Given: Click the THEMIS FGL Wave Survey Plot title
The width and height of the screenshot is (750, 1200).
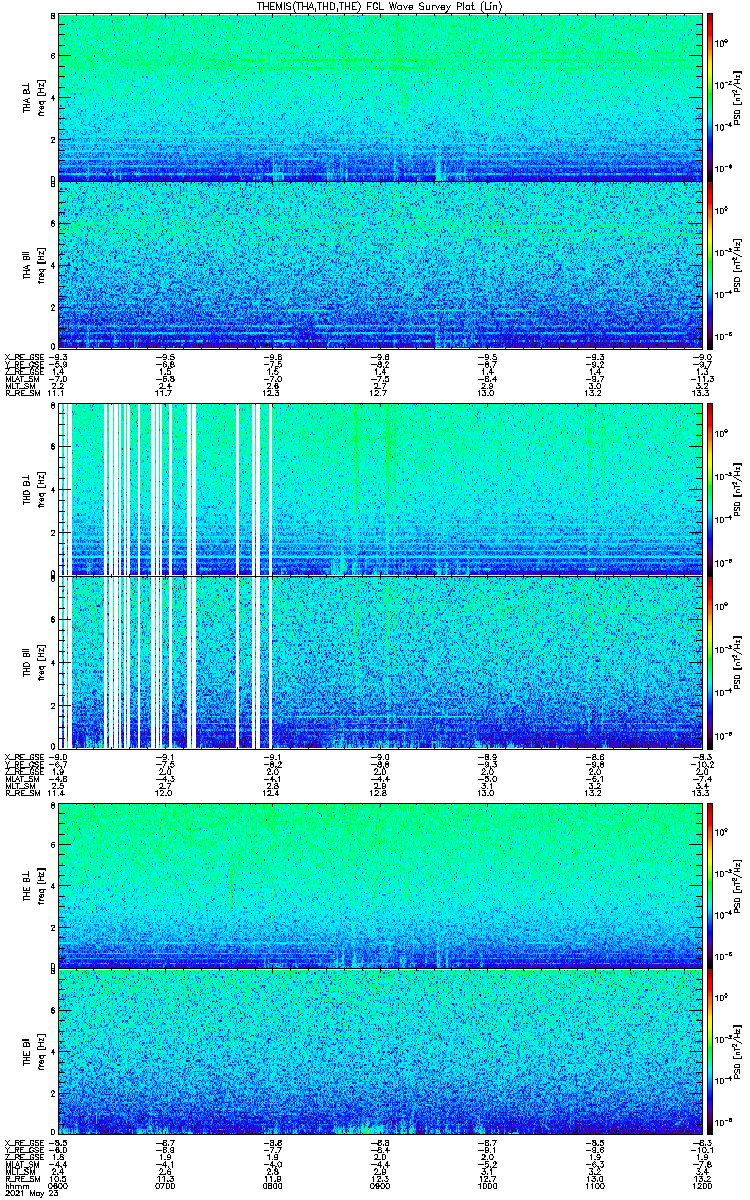Looking at the screenshot, I should pyautogui.click(x=380, y=6).
